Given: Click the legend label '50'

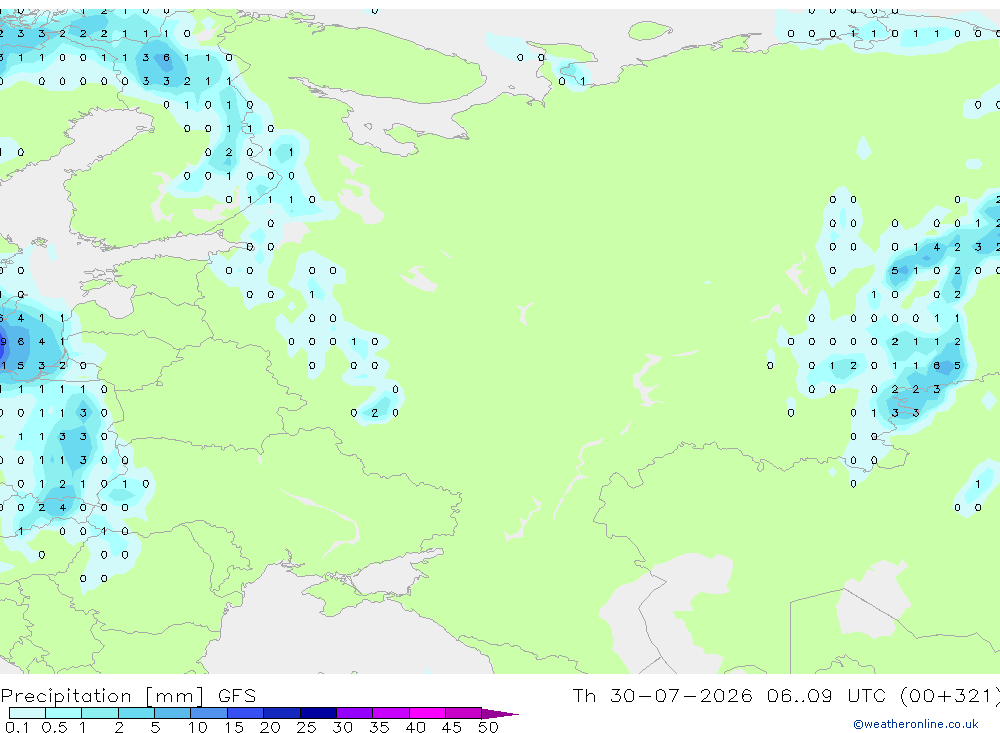Looking at the screenshot, I should [488, 727].
